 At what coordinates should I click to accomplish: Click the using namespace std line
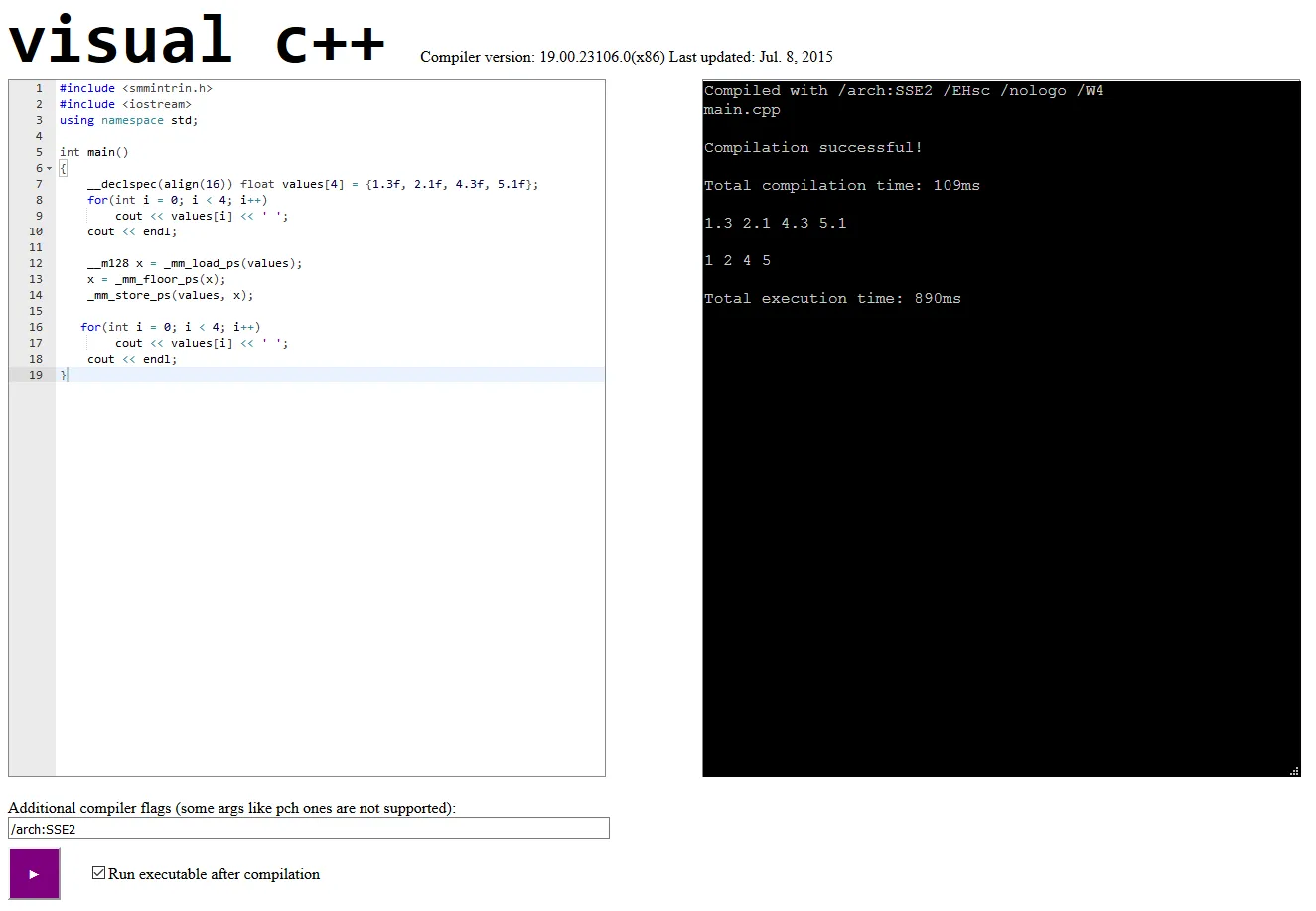pos(129,120)
